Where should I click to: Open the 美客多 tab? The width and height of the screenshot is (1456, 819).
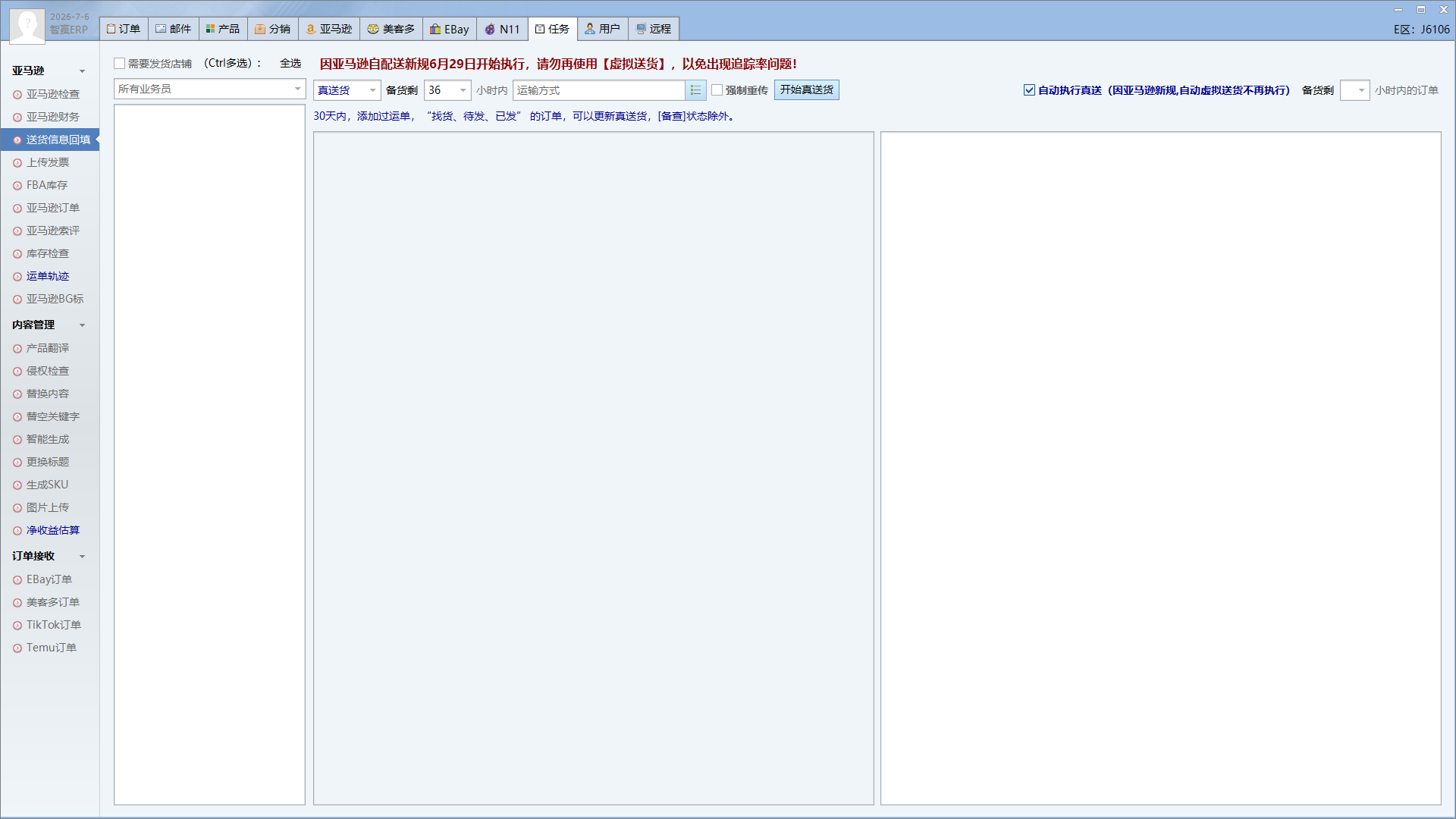coord(391,29)
